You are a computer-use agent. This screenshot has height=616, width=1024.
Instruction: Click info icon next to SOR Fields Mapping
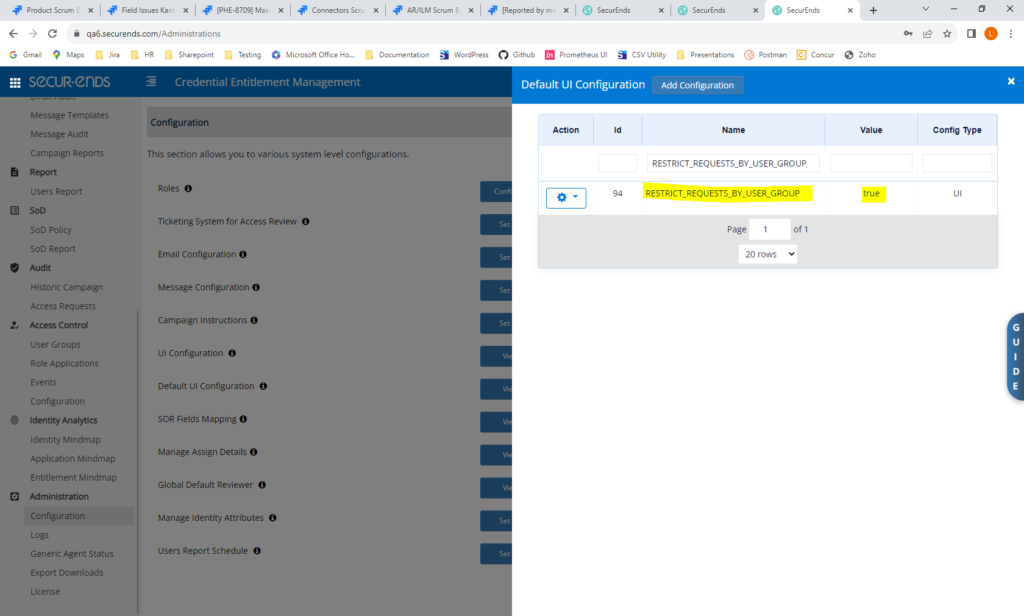pos(243,419)
